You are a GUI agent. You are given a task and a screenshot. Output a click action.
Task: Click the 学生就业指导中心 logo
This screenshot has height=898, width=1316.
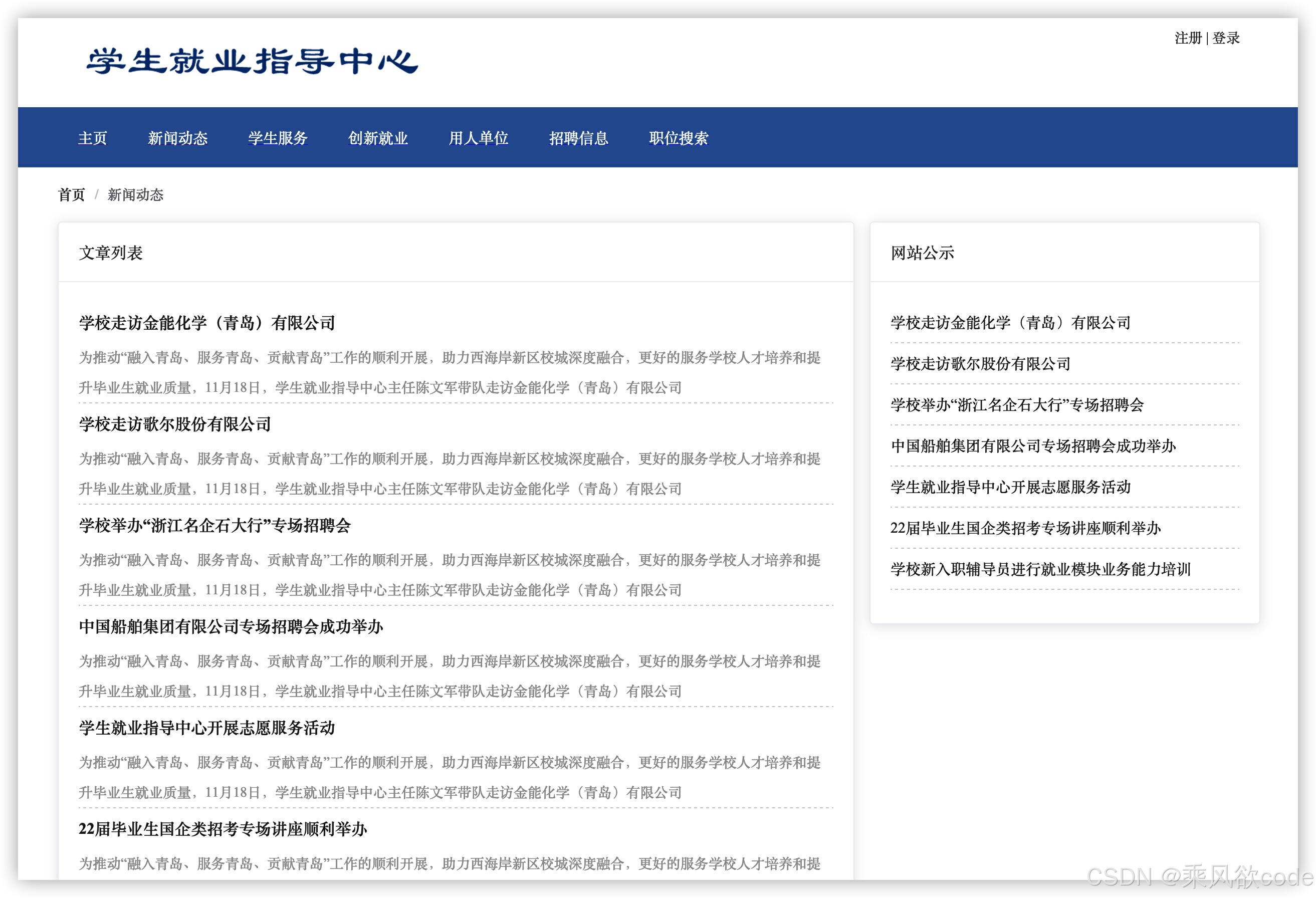251,62
